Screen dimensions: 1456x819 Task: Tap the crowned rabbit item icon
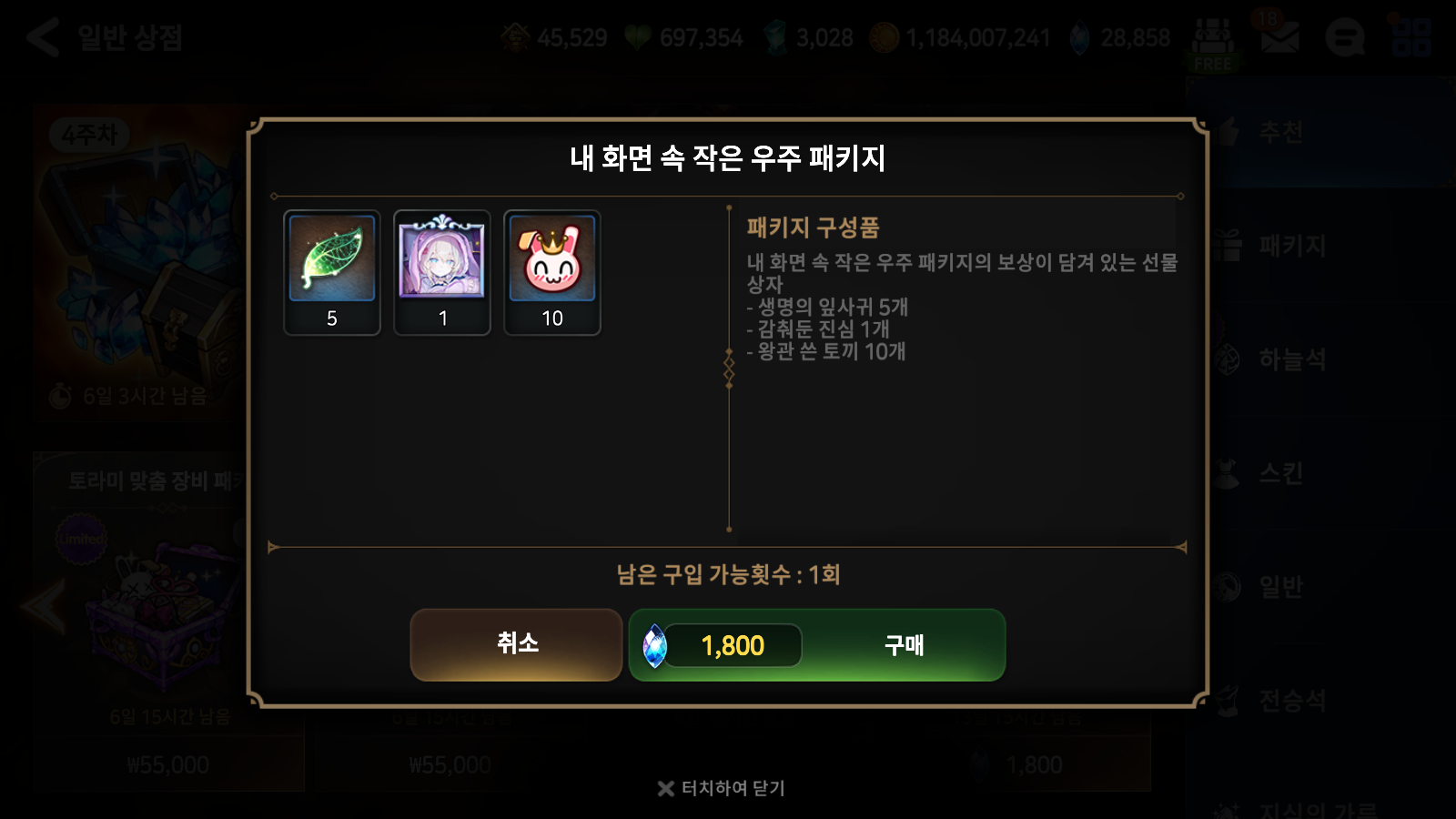pos(552,258)
